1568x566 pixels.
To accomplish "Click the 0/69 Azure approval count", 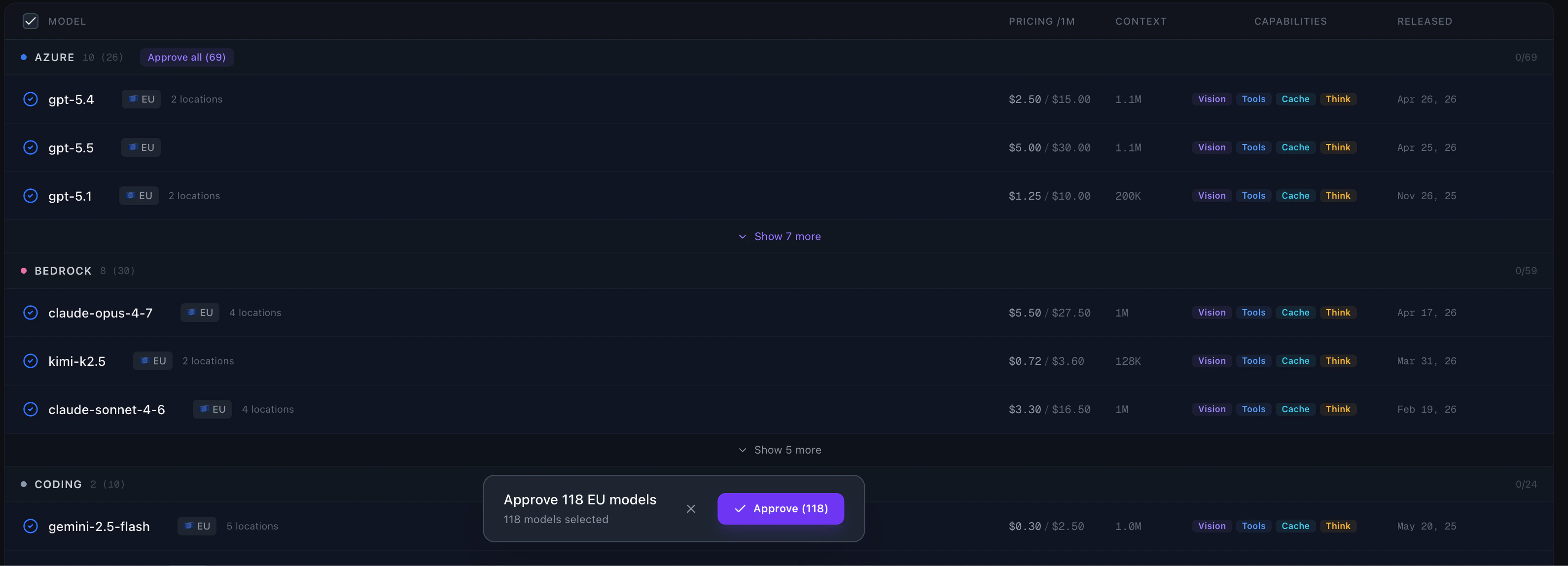I will [x=1526, y=57].
